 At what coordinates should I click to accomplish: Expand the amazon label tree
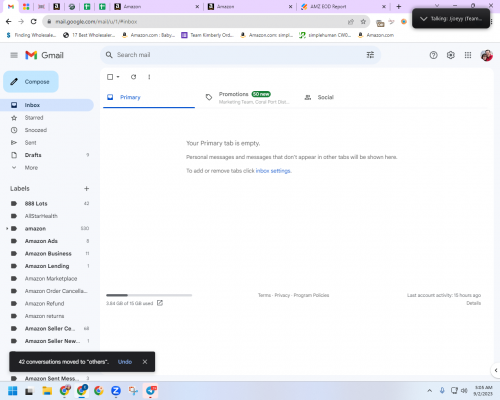pyautogui.click(x=7, y=229)
